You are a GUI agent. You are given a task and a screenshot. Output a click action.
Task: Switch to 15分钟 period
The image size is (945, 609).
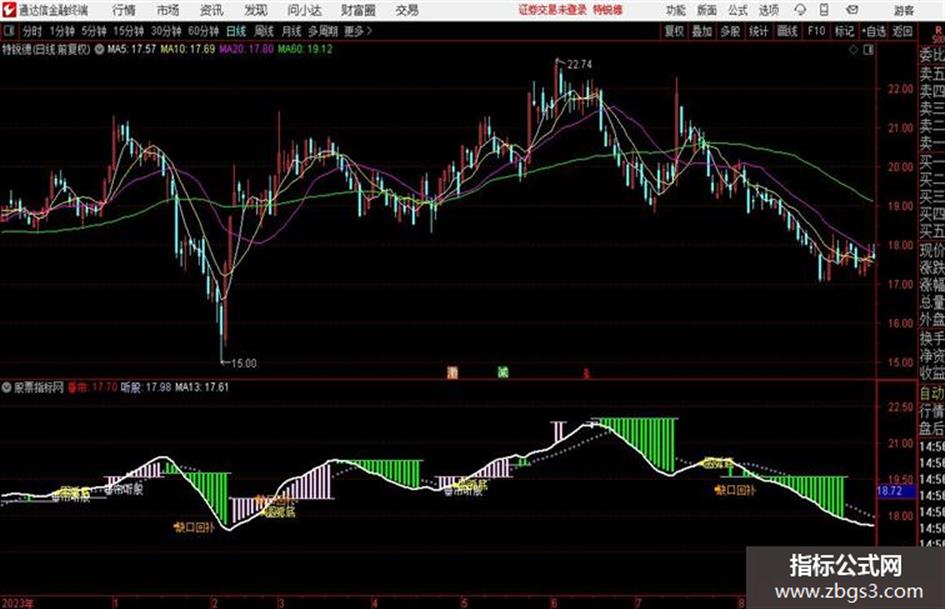[128, 31]
